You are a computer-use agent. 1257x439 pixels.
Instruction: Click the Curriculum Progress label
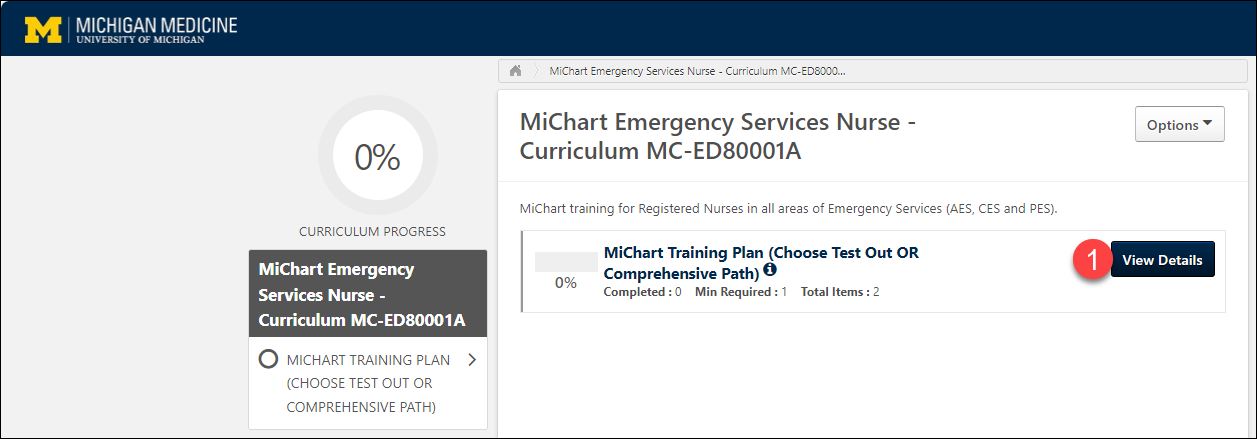[372, 232]
